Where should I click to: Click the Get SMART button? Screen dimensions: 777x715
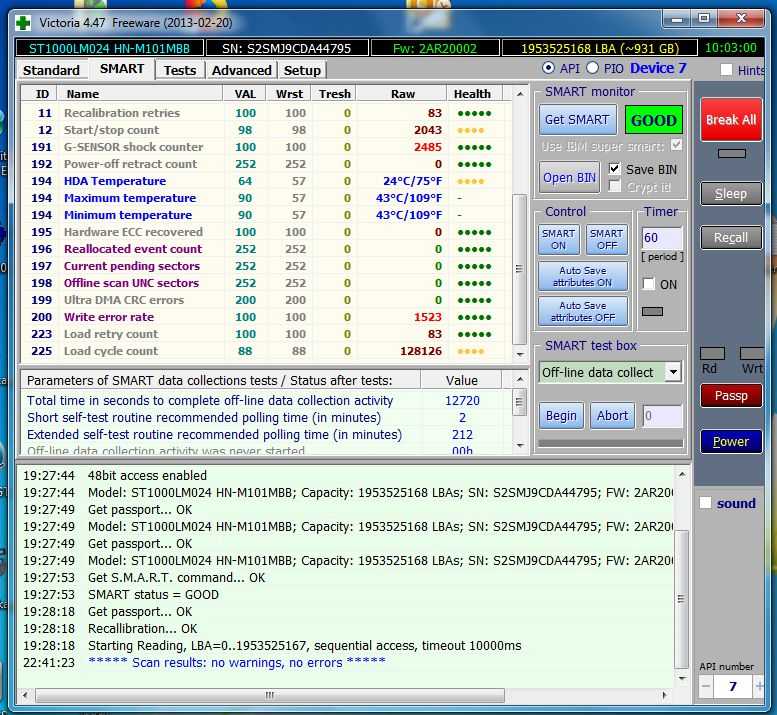(x=576, y=120)
